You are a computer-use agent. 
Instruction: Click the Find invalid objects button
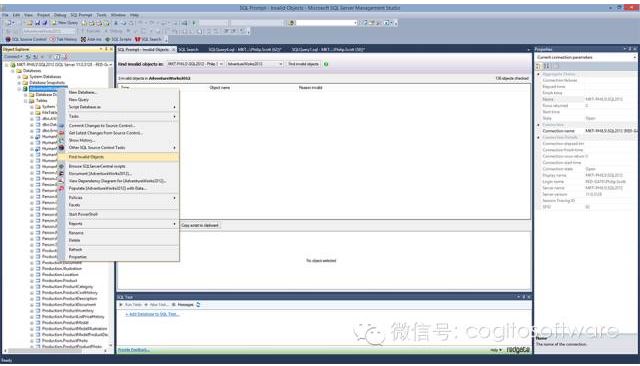coord(303,64)
